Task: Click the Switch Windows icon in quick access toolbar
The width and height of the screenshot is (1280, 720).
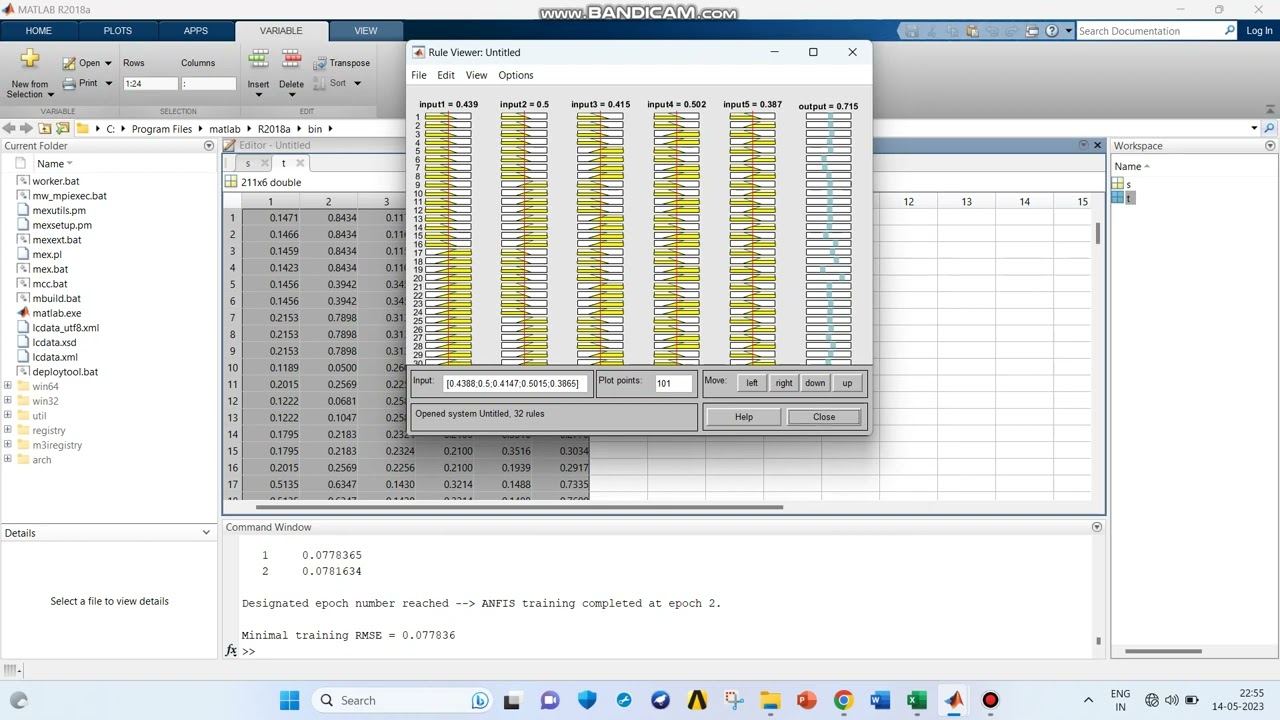Action: [1032, 31]
